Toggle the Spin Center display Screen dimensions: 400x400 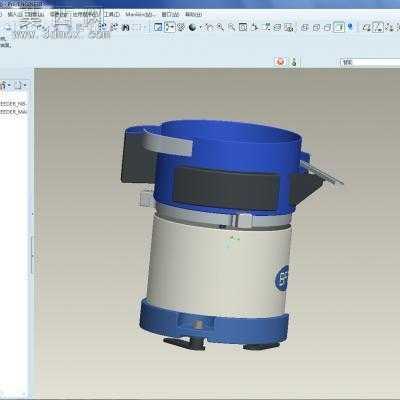(x=170, y=27)
